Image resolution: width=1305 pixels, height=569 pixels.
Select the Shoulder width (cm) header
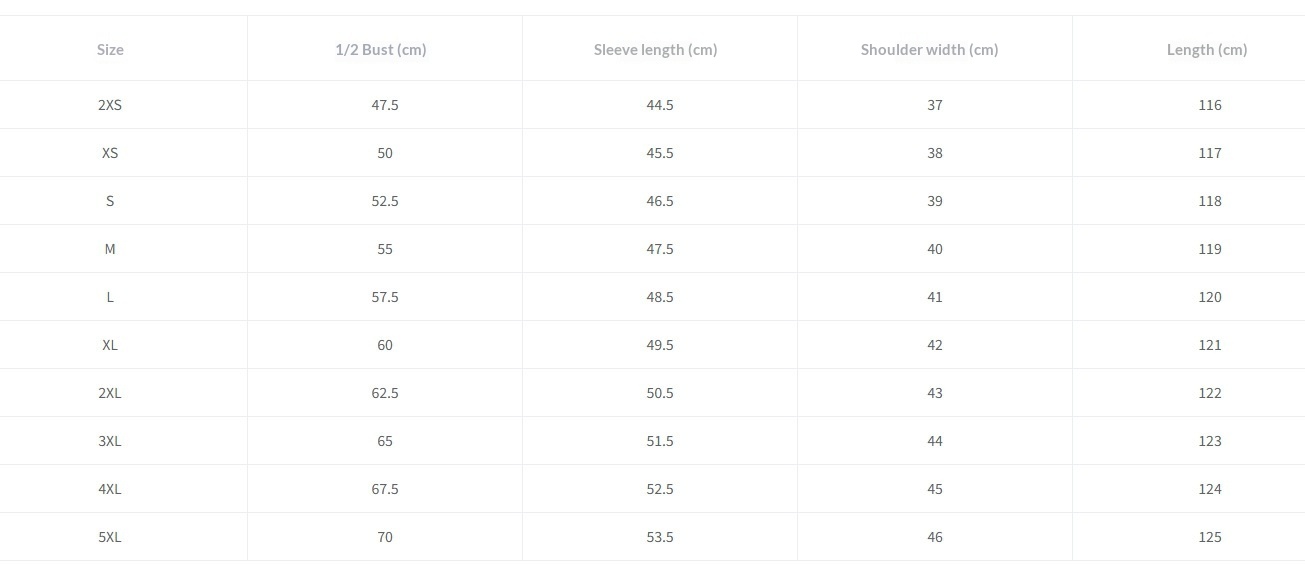pyautogui.click(x=929, y=49)
